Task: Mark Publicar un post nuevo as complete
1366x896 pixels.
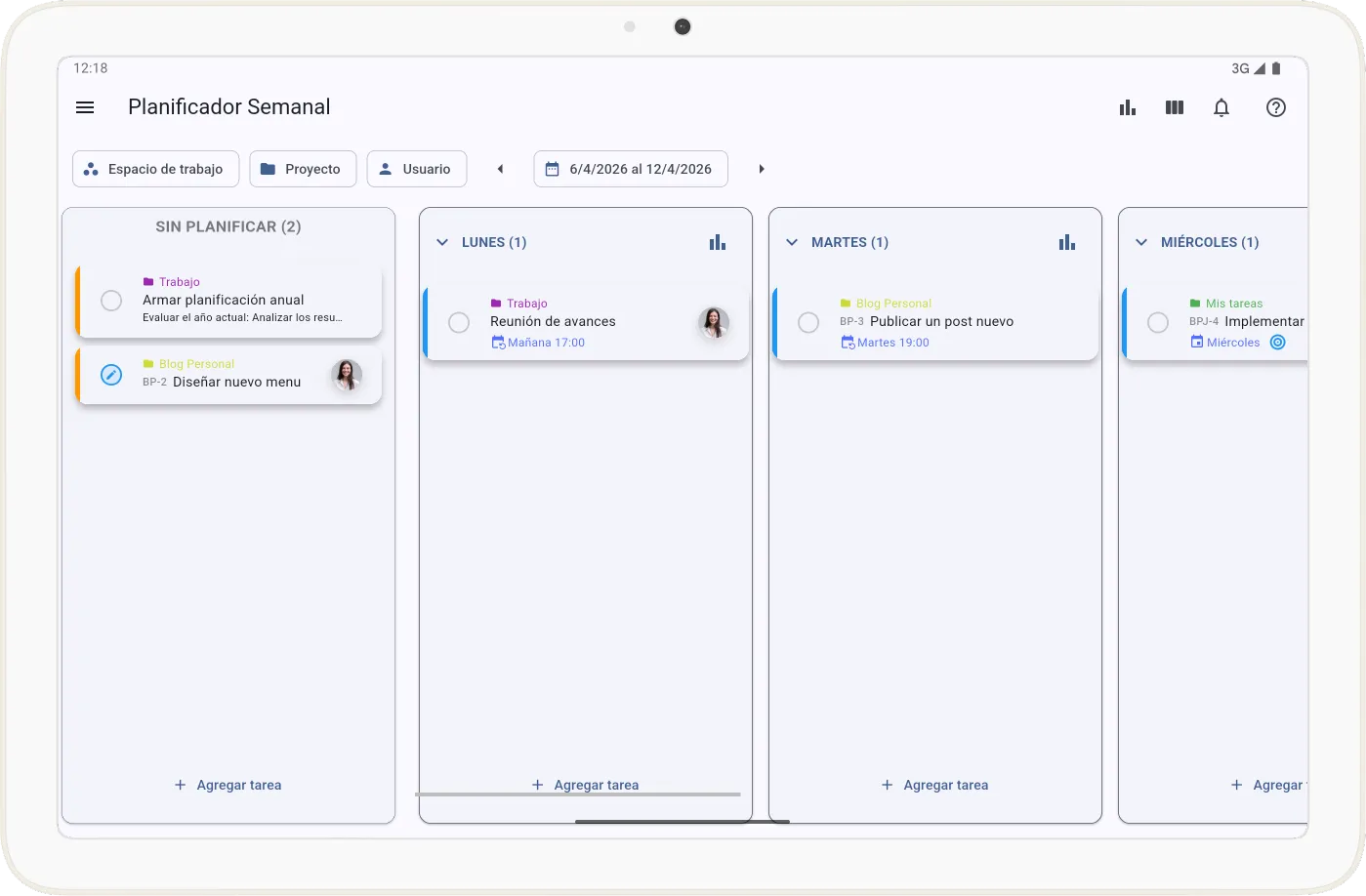Action: [808, 322]
